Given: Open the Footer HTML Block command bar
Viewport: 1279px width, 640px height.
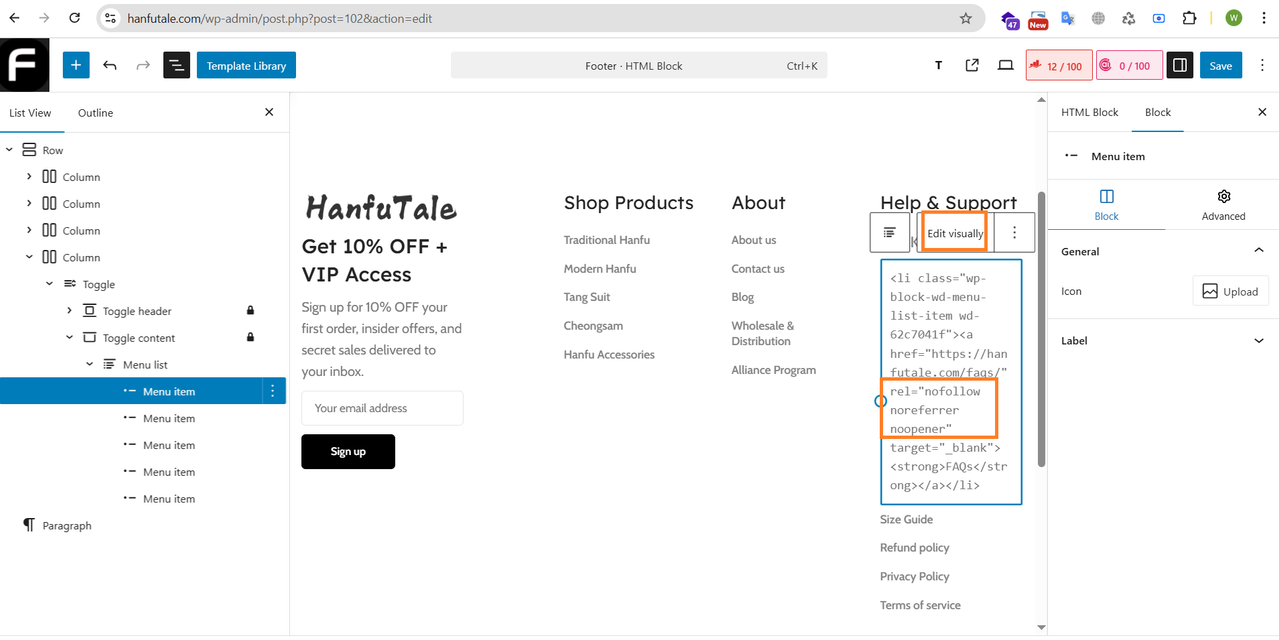Looking at the screenshot, I should coord(639,66).
